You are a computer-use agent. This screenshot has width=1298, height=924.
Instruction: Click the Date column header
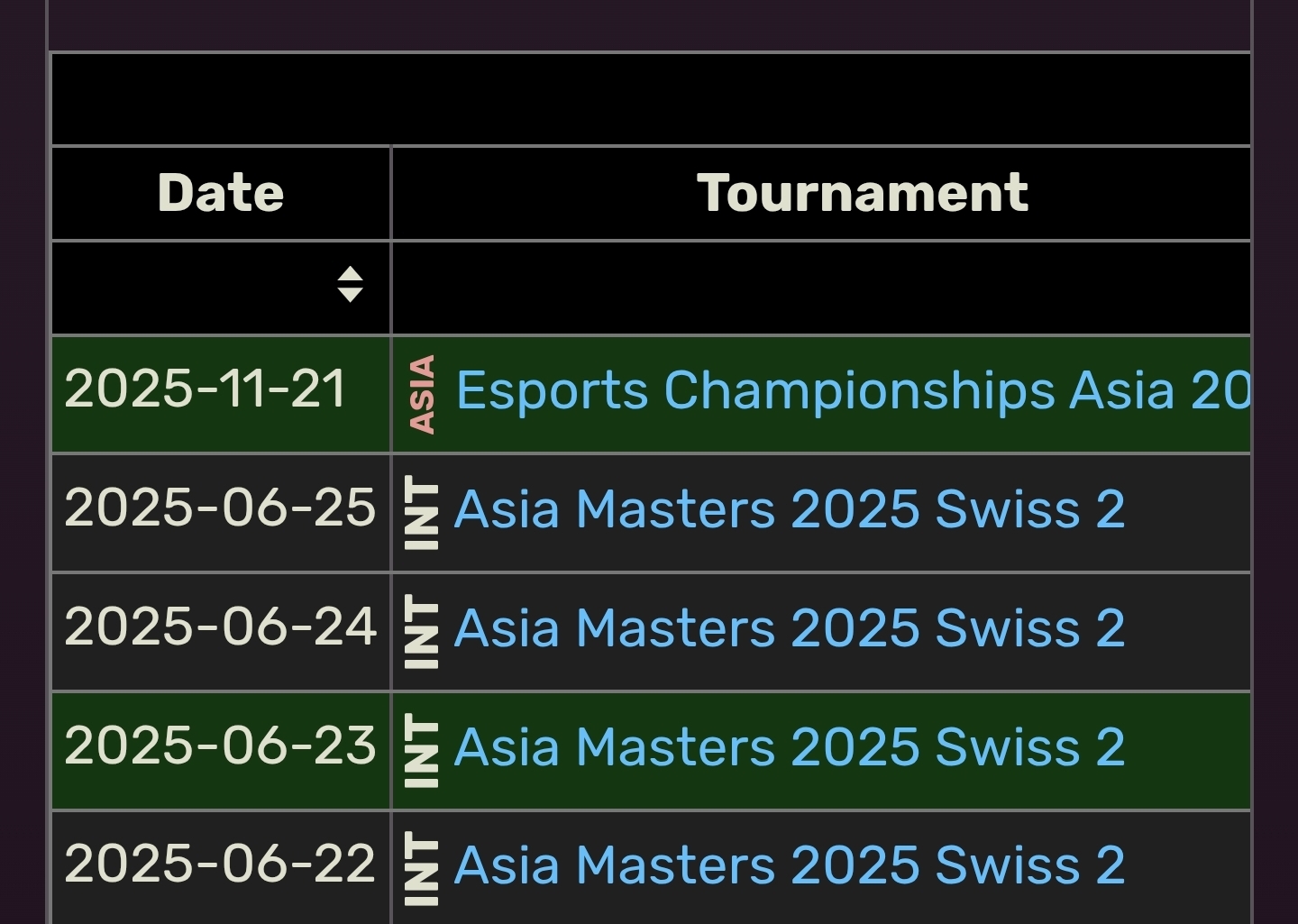point(221,193)
